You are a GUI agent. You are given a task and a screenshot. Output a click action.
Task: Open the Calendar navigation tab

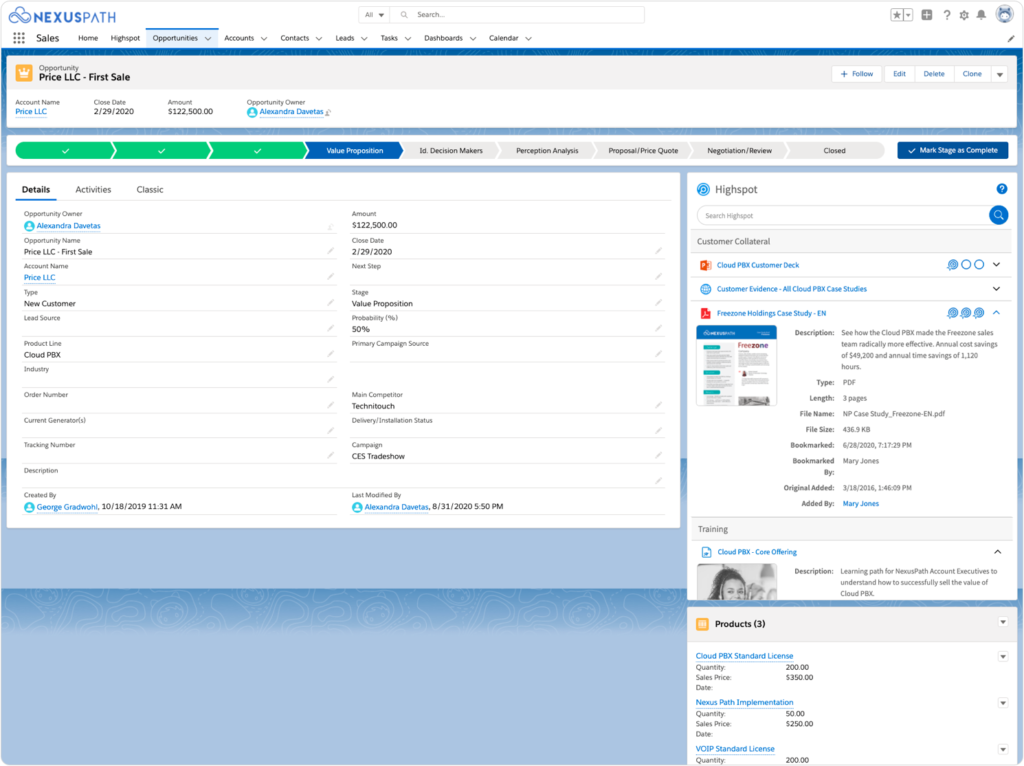[504, 38]
